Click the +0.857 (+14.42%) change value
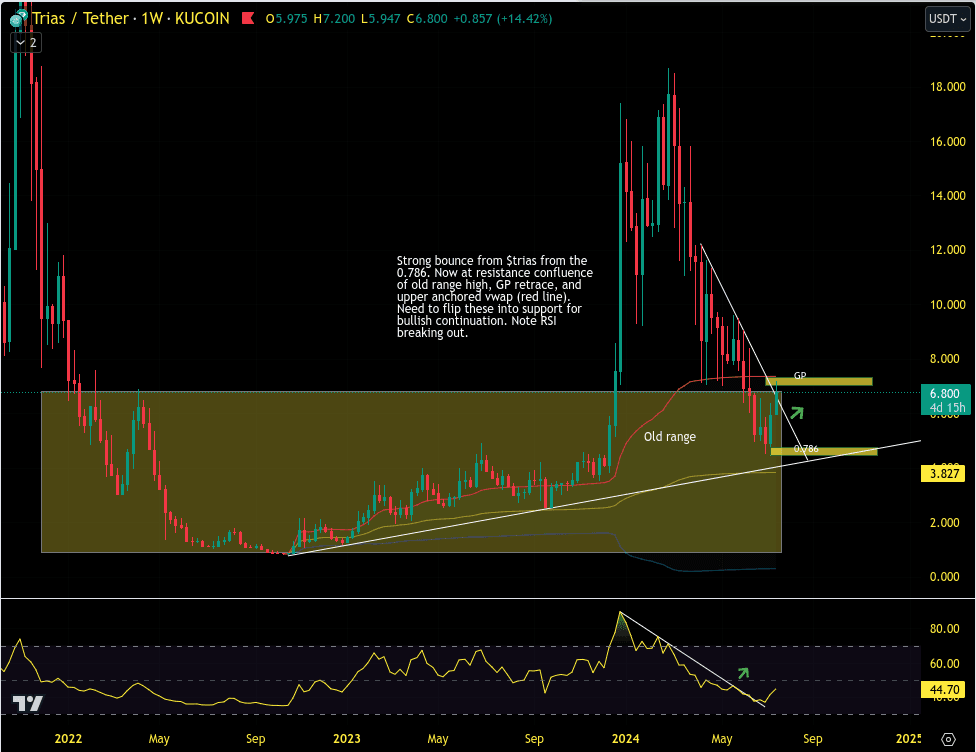Viewport: 976px width, 752px height. (502, 19)
